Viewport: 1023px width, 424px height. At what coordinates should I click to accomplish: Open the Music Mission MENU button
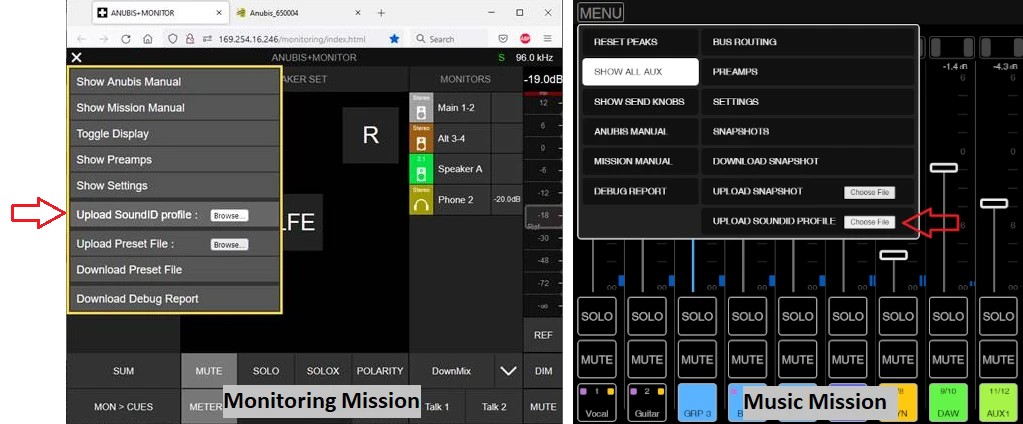pos(600,12)
